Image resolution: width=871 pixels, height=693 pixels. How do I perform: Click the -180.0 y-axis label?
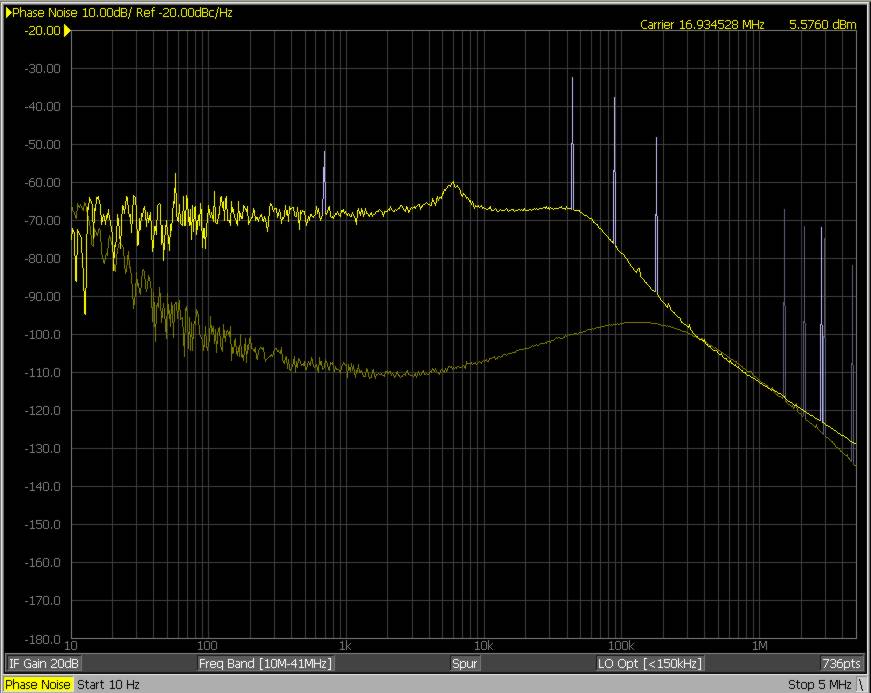pyautogui.click(x=42, y=639)
